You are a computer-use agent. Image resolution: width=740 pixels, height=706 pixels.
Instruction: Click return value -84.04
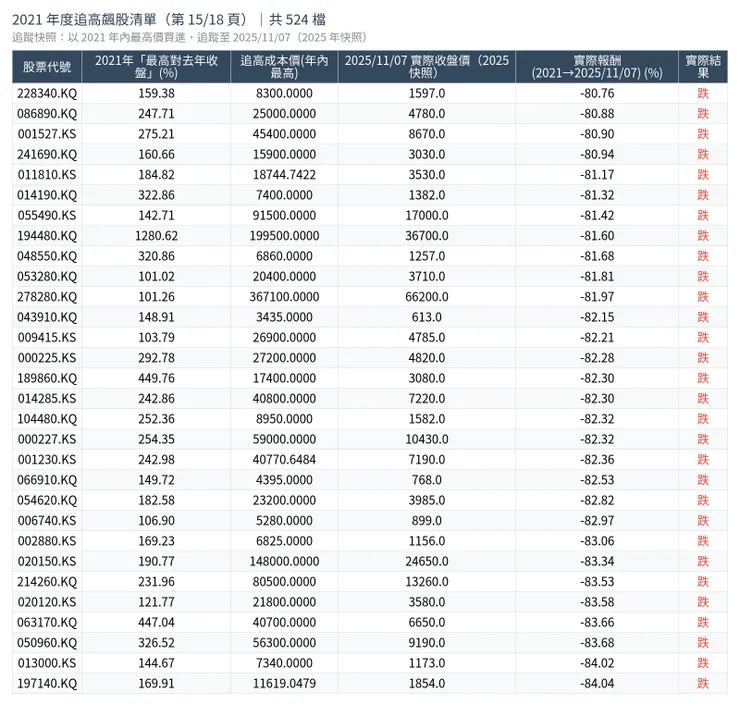pos(597,683)
